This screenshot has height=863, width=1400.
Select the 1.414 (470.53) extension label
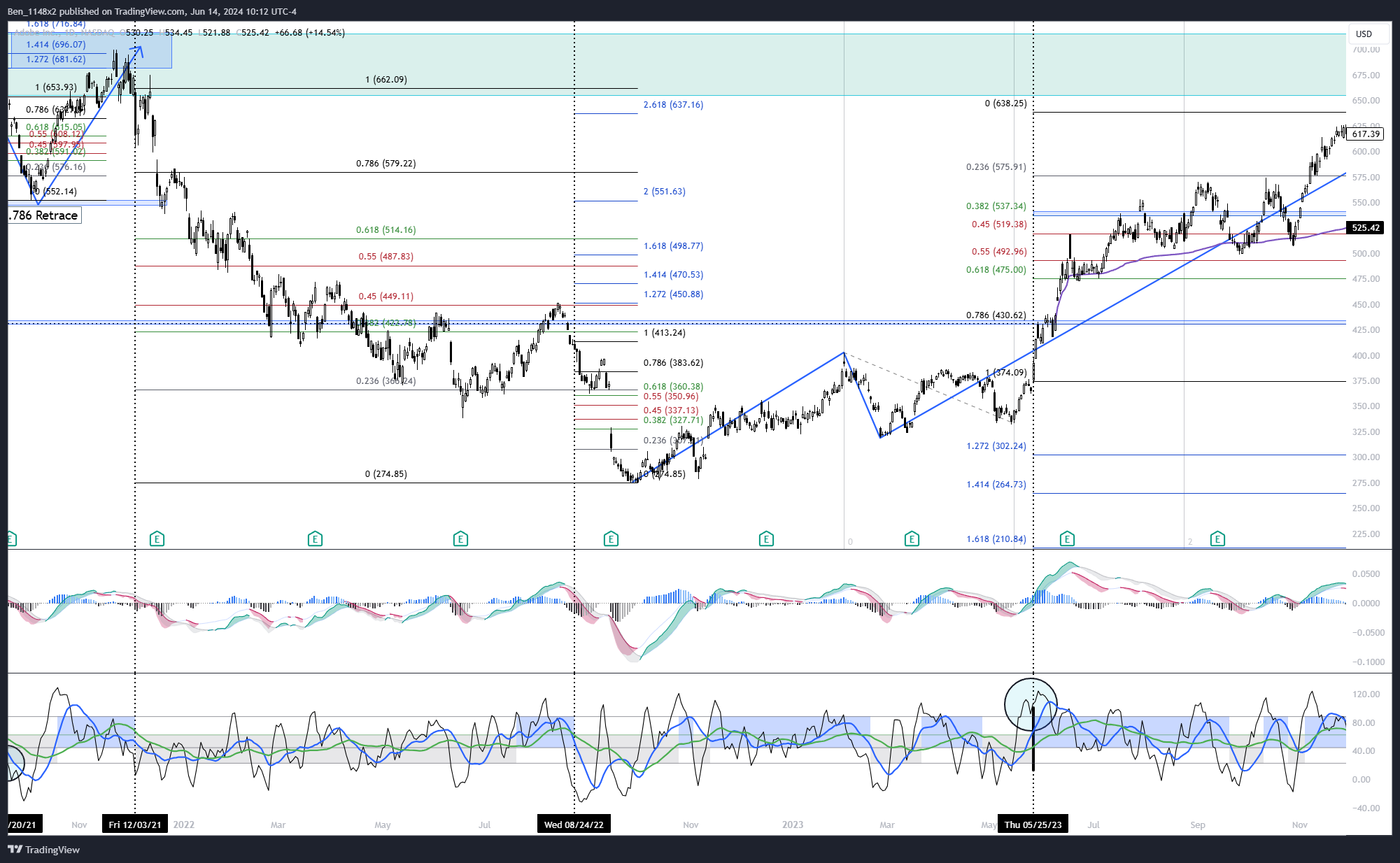[x=674, y=275]
